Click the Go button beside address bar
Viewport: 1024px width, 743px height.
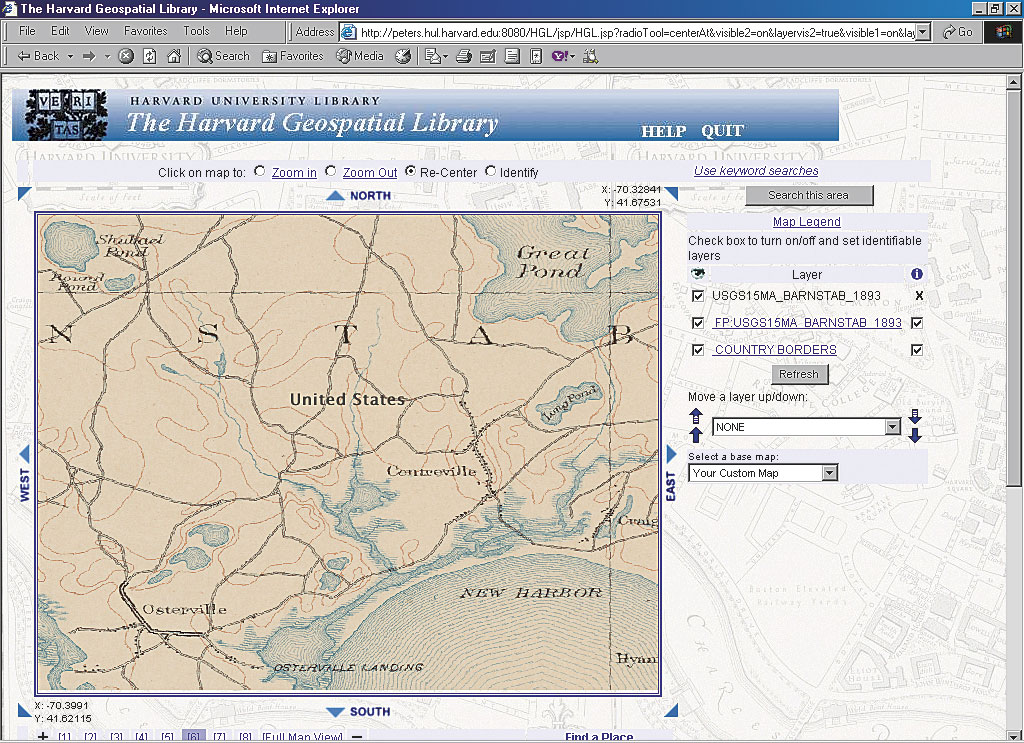(x=958, y=32)
